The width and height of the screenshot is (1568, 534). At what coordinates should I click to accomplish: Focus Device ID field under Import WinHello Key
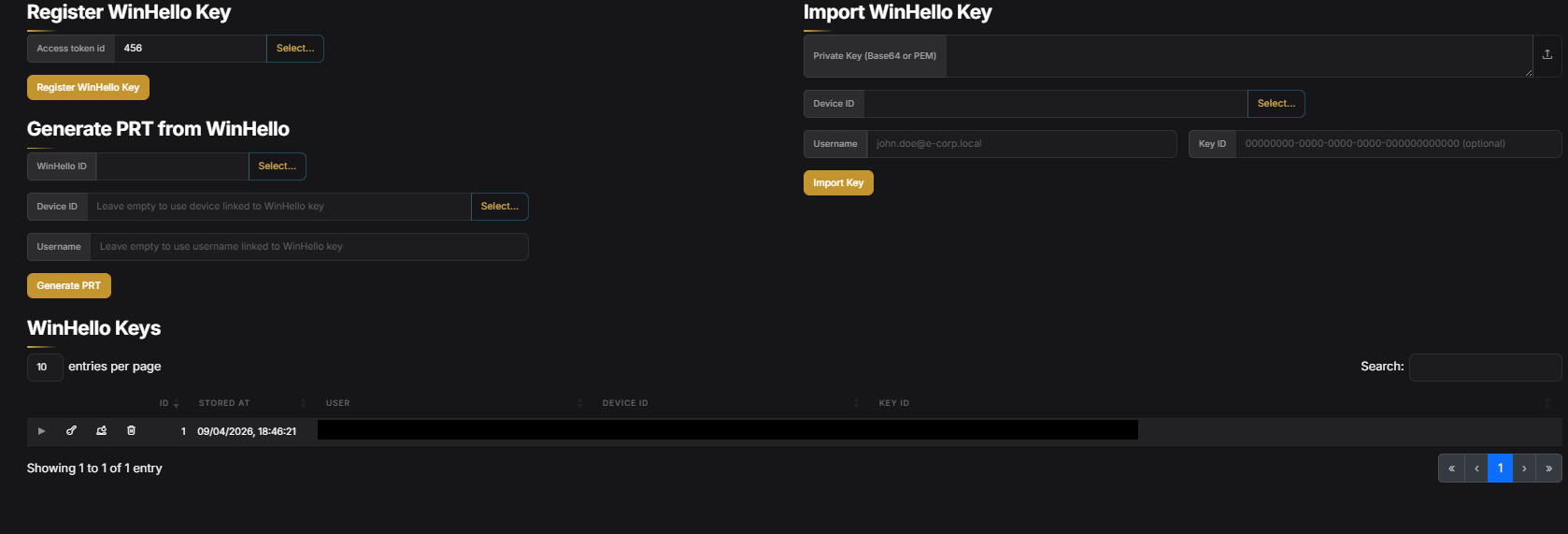(1056, 104)
